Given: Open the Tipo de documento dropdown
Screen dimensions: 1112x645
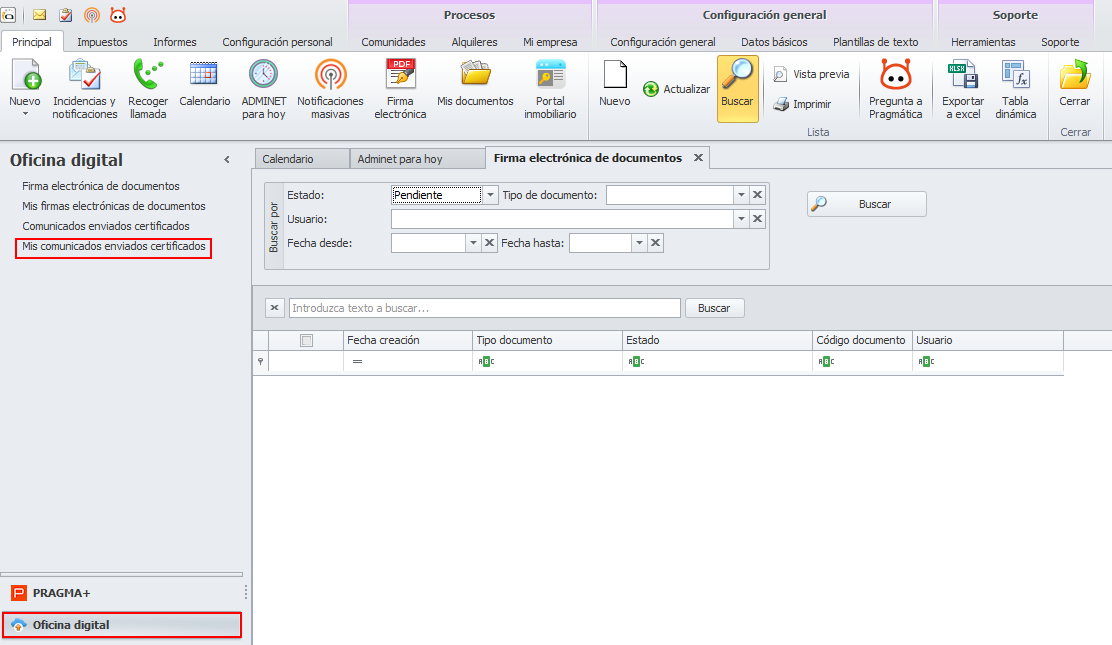Looking at the screenshot, I should (741, 195).
